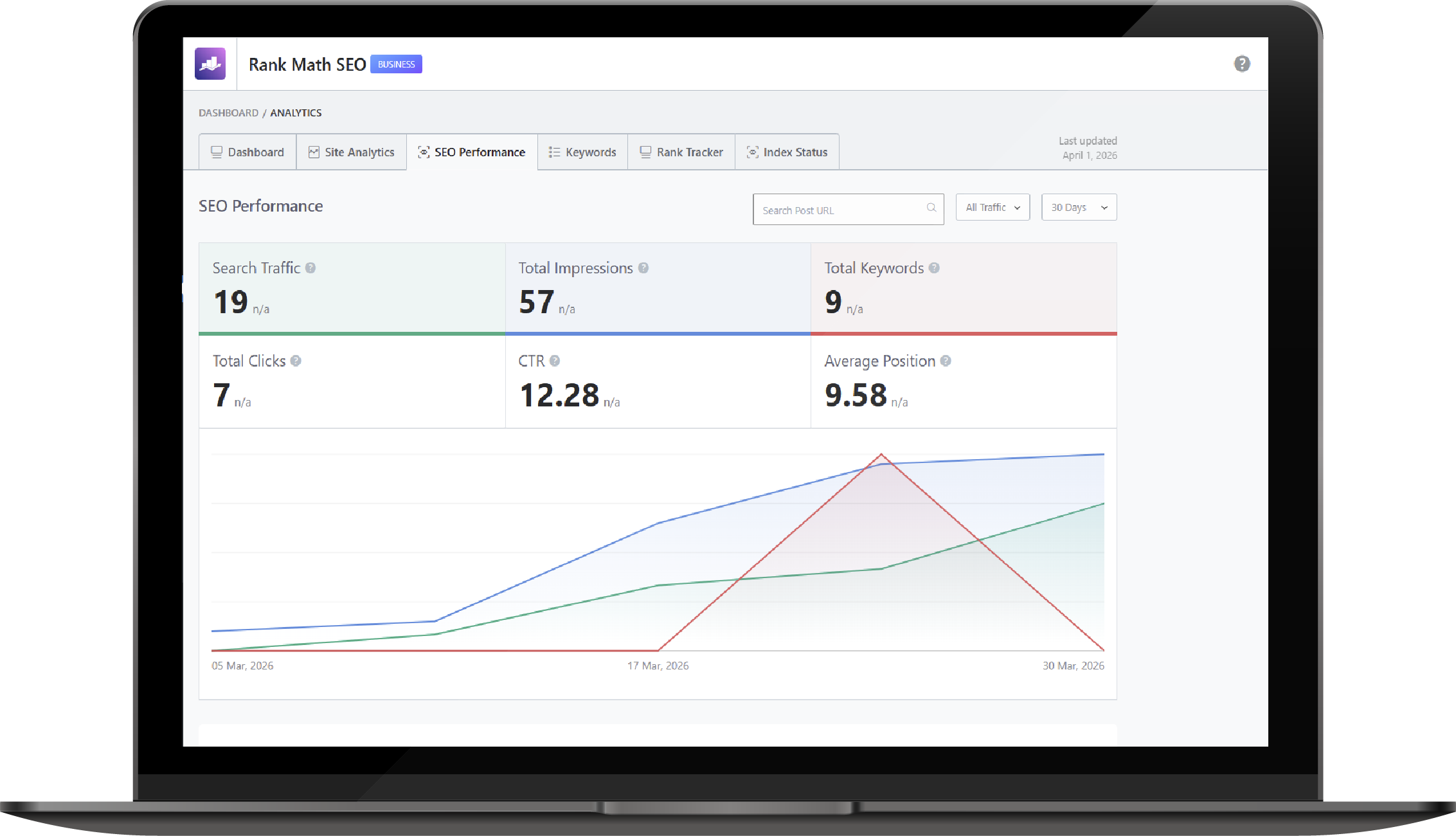Click Total Impressions info tooltip icon
1456x836 pixels.
click(x=643, y=268)
